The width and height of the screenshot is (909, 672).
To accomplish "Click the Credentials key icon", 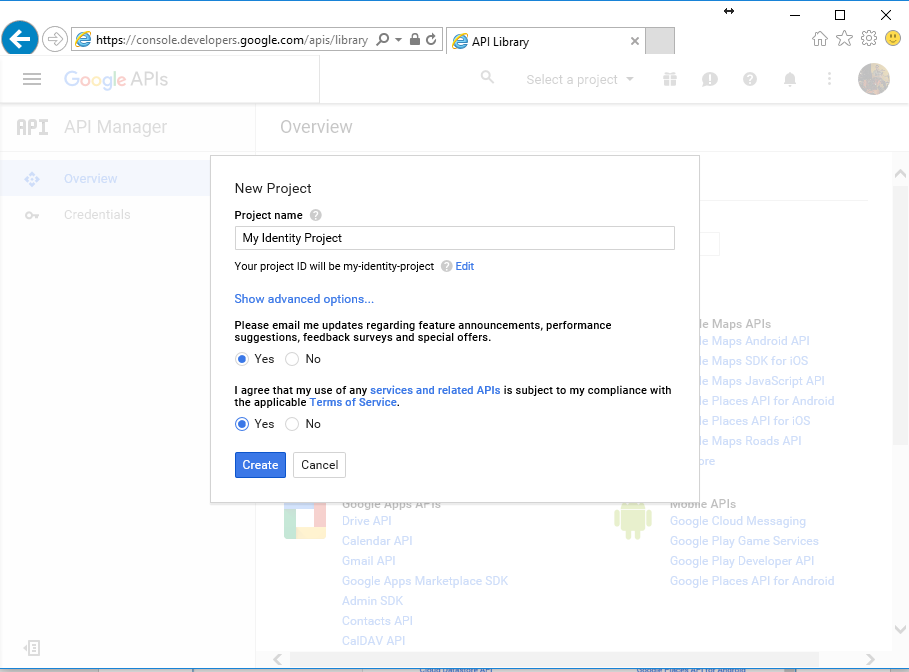I will 32,216.
